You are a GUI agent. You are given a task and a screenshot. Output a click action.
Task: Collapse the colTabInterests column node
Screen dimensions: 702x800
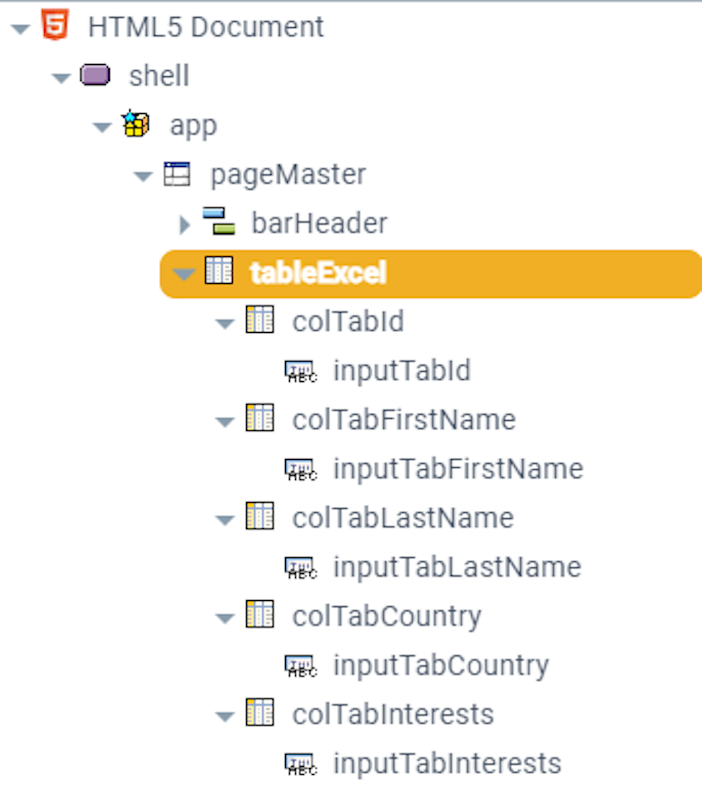(x=225, y=716)
